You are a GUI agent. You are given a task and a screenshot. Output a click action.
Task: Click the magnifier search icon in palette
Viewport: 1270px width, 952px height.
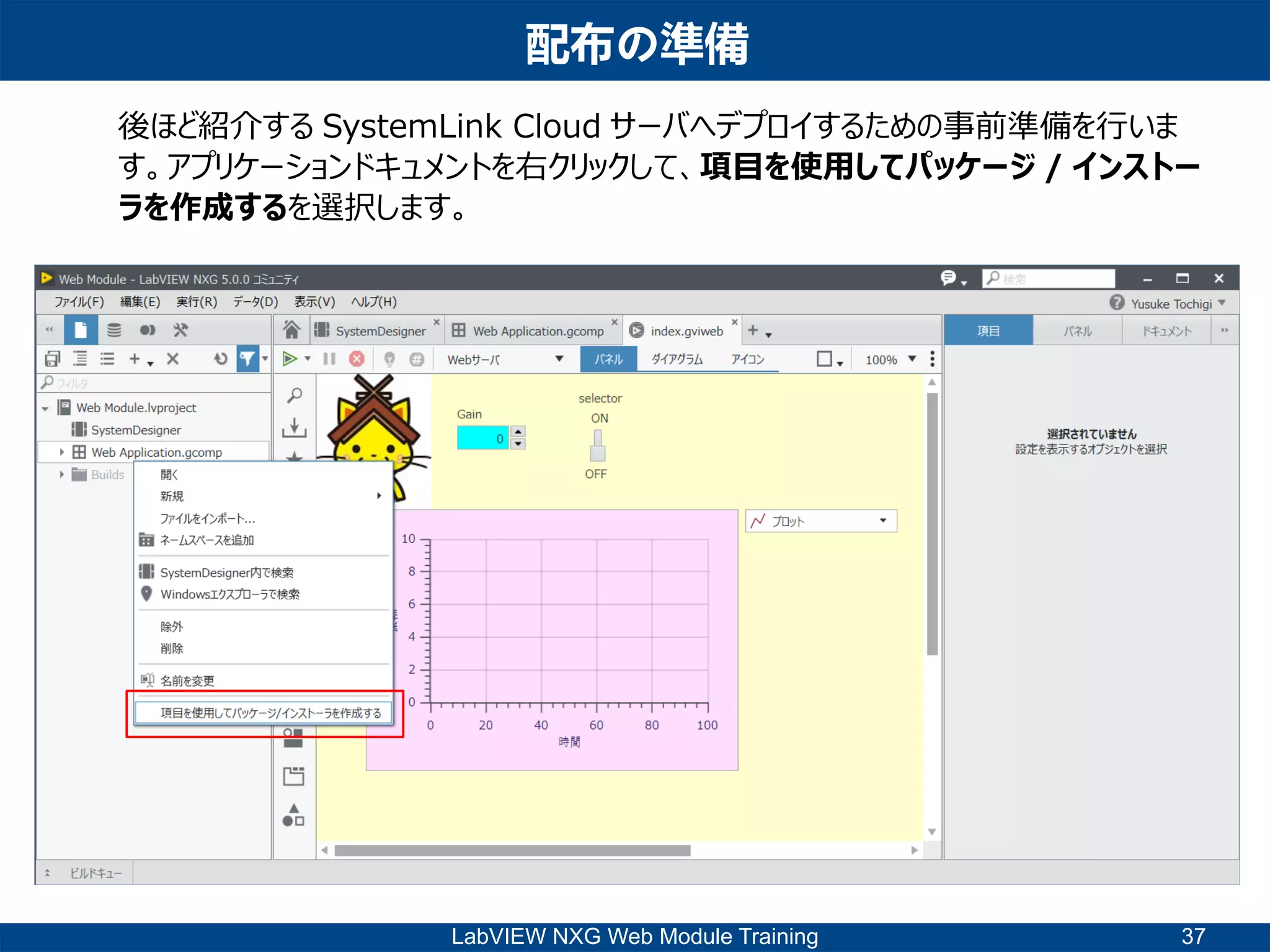pos(295,395)
